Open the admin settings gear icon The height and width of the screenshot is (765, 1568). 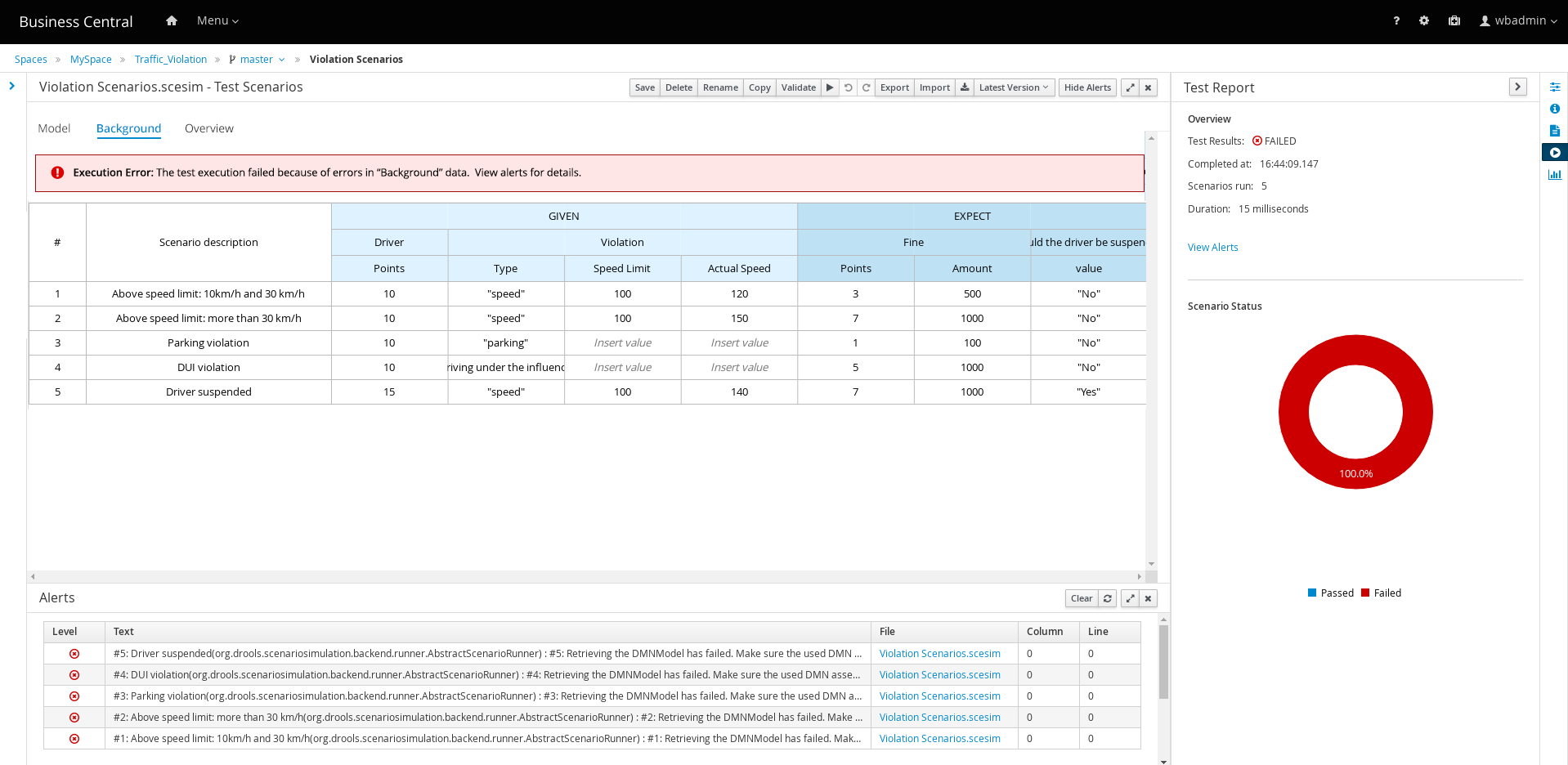coord(1424,21)
